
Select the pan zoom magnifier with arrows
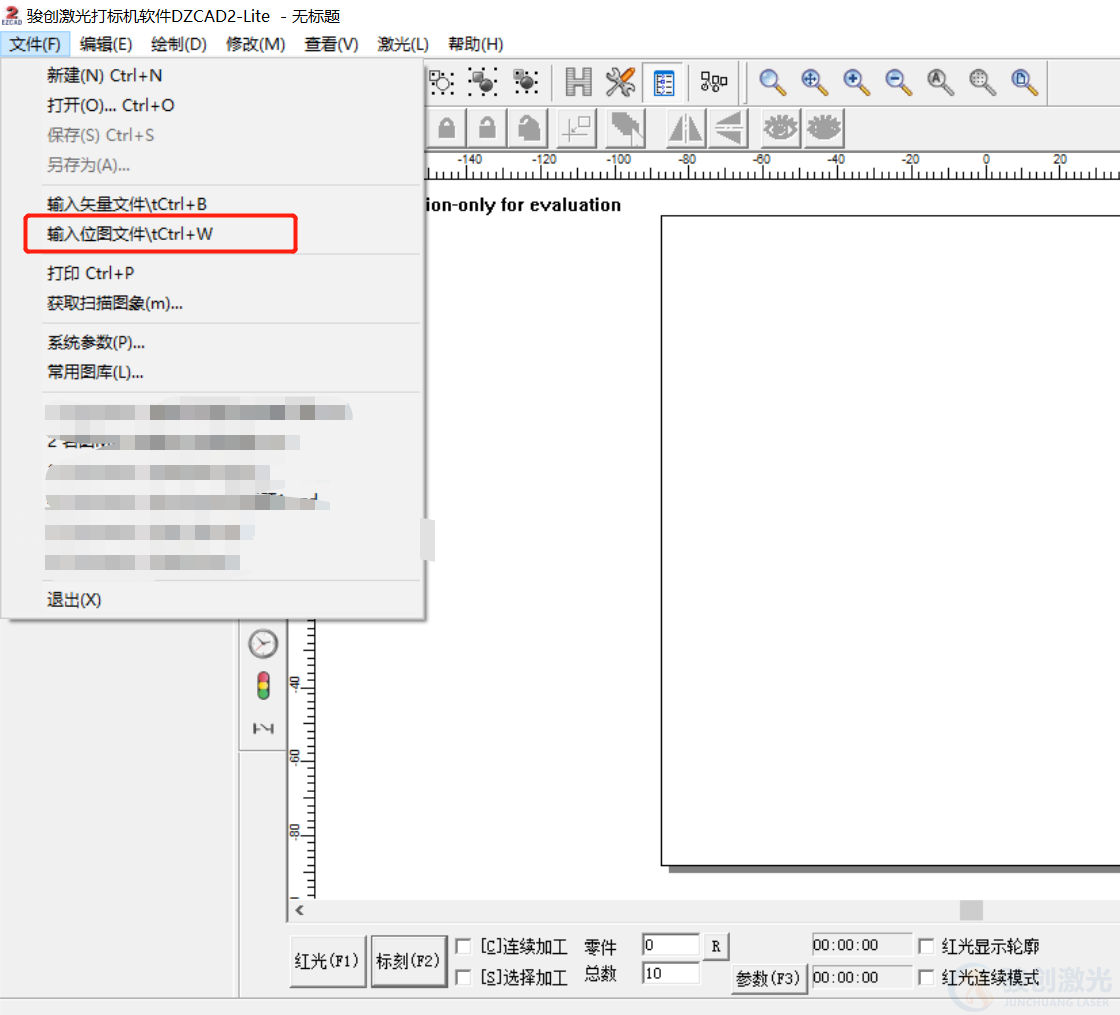click(814, 82)
